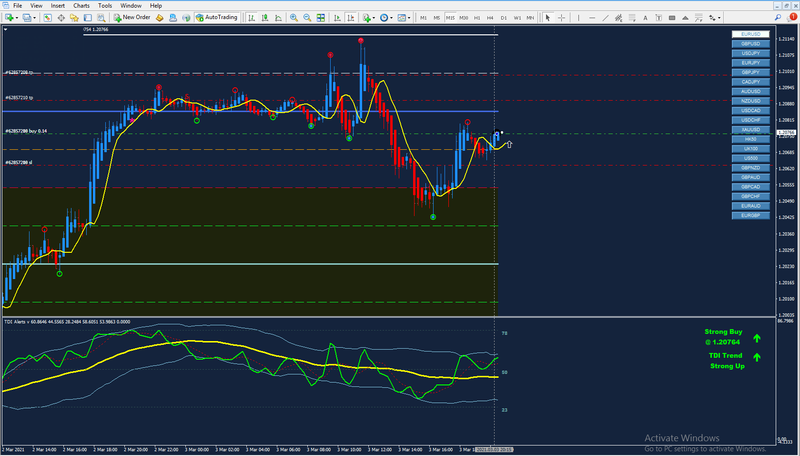Switch to line chart type
Screen dimensions: 800x456
pos(278,18)
